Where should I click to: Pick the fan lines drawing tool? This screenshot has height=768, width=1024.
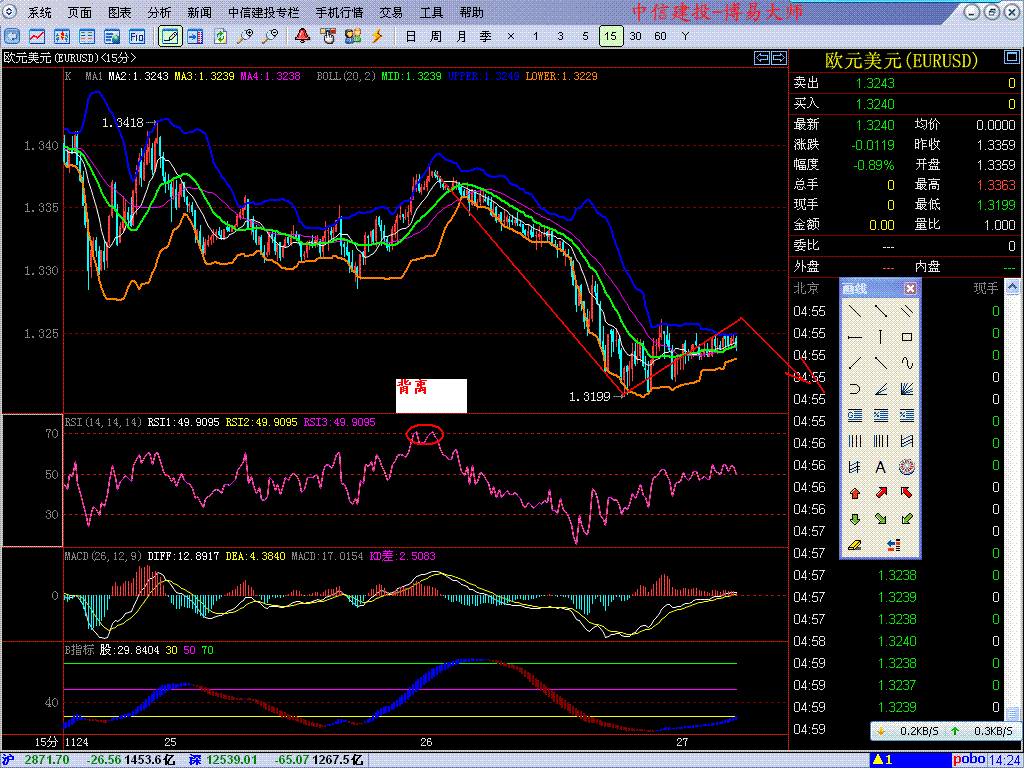[x=907, y=389]
